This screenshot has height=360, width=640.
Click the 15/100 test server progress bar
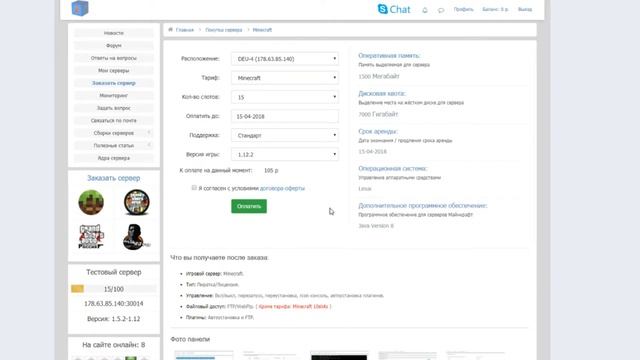[x=113, y=289]
